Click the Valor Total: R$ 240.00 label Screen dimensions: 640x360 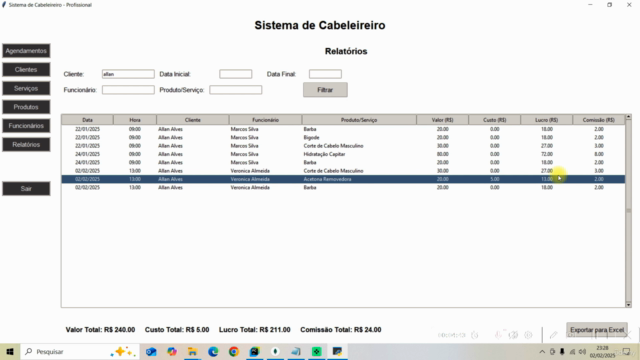coord(100,330)
